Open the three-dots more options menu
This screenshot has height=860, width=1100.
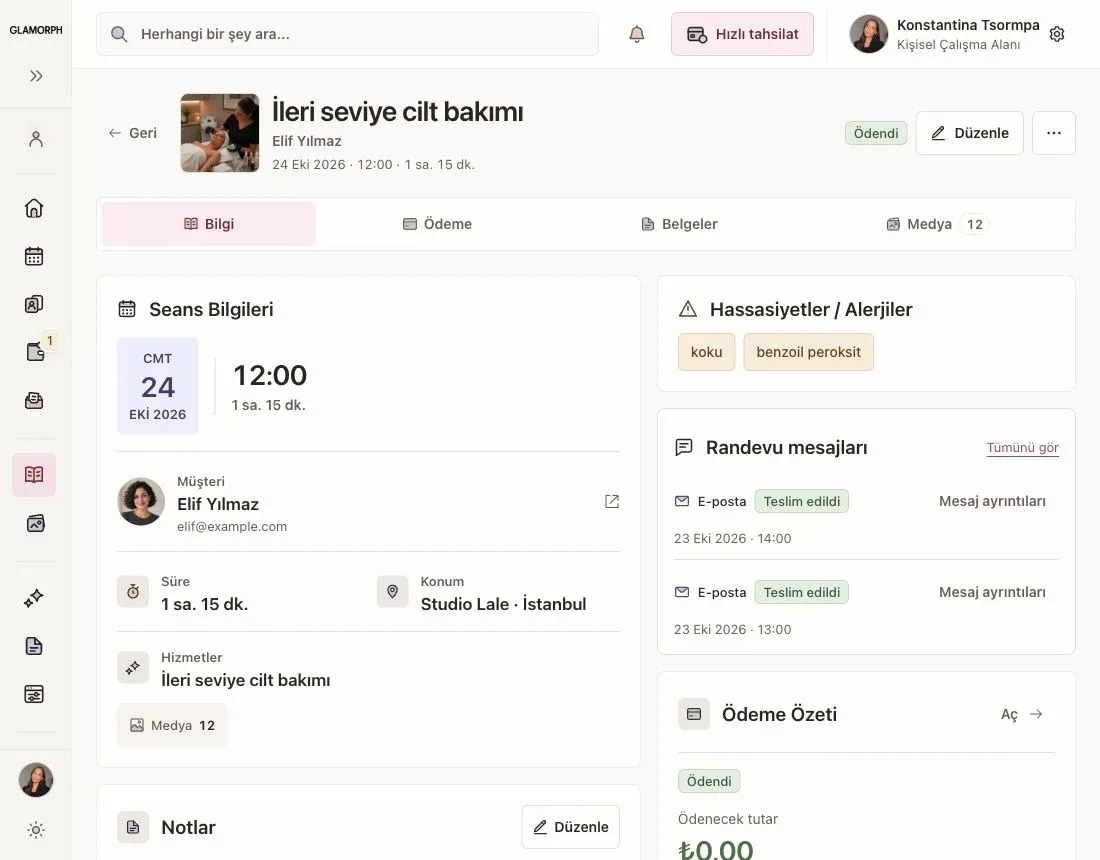pos(1054,133)
